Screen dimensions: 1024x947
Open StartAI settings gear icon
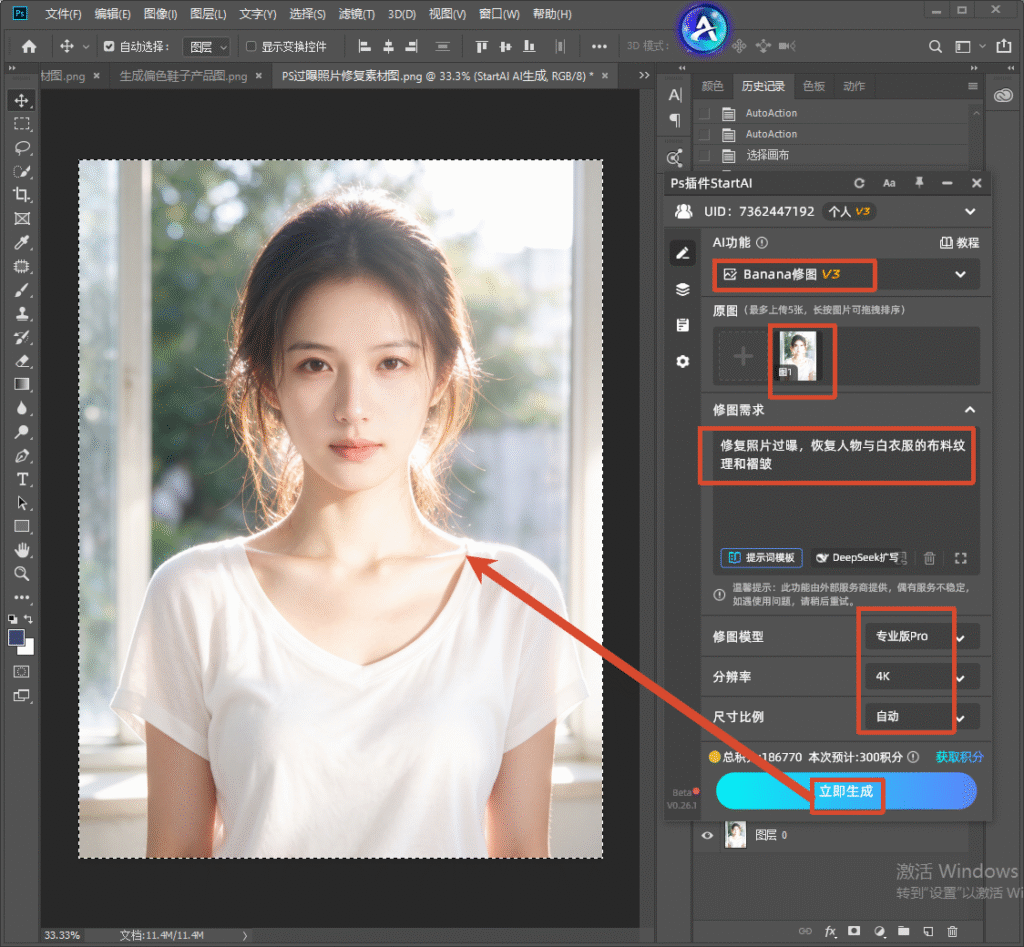(682, 361)
